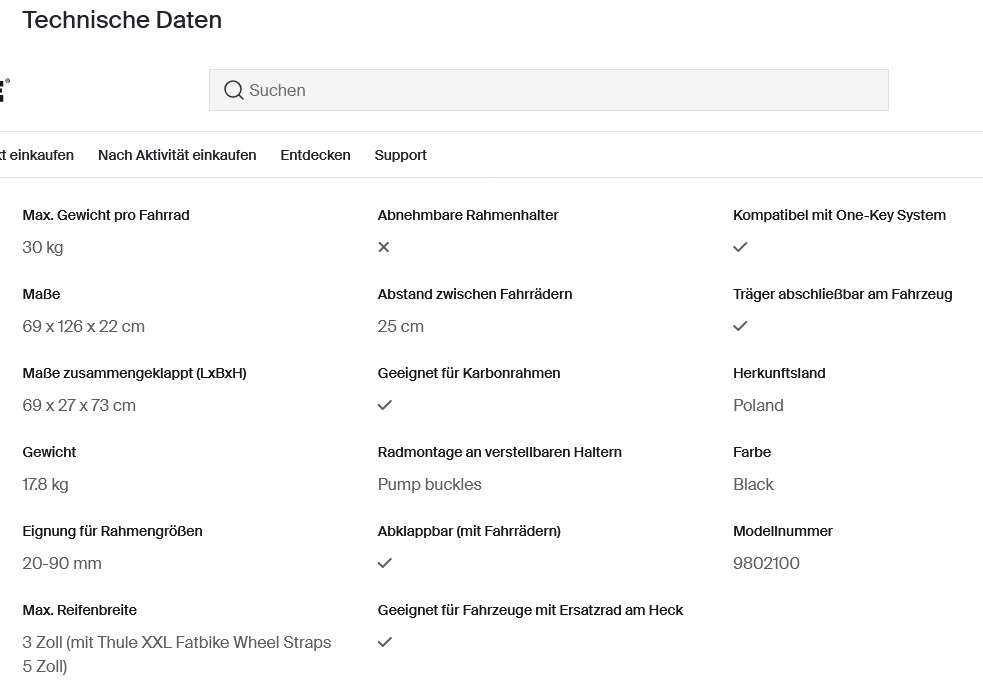This screenshot has height=691, width=983.
Task: Click the partial logo at the left edge
Action: tap(4, 90)
